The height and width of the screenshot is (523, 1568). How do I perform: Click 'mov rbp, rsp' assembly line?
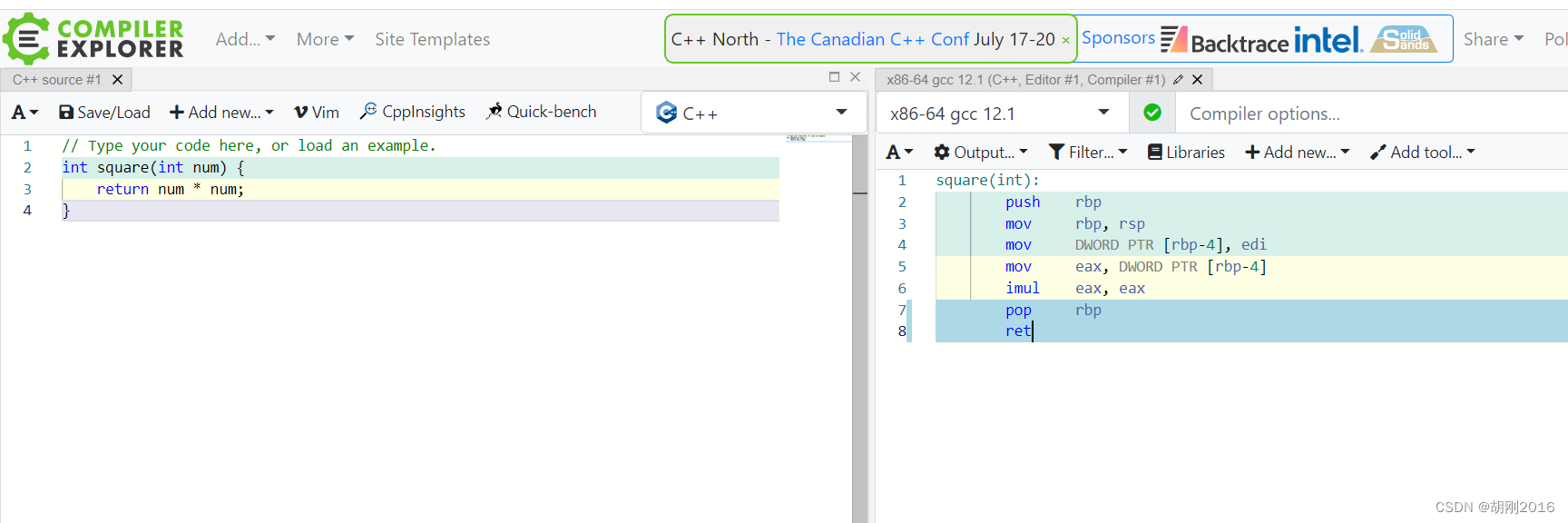coord(1074,223)
